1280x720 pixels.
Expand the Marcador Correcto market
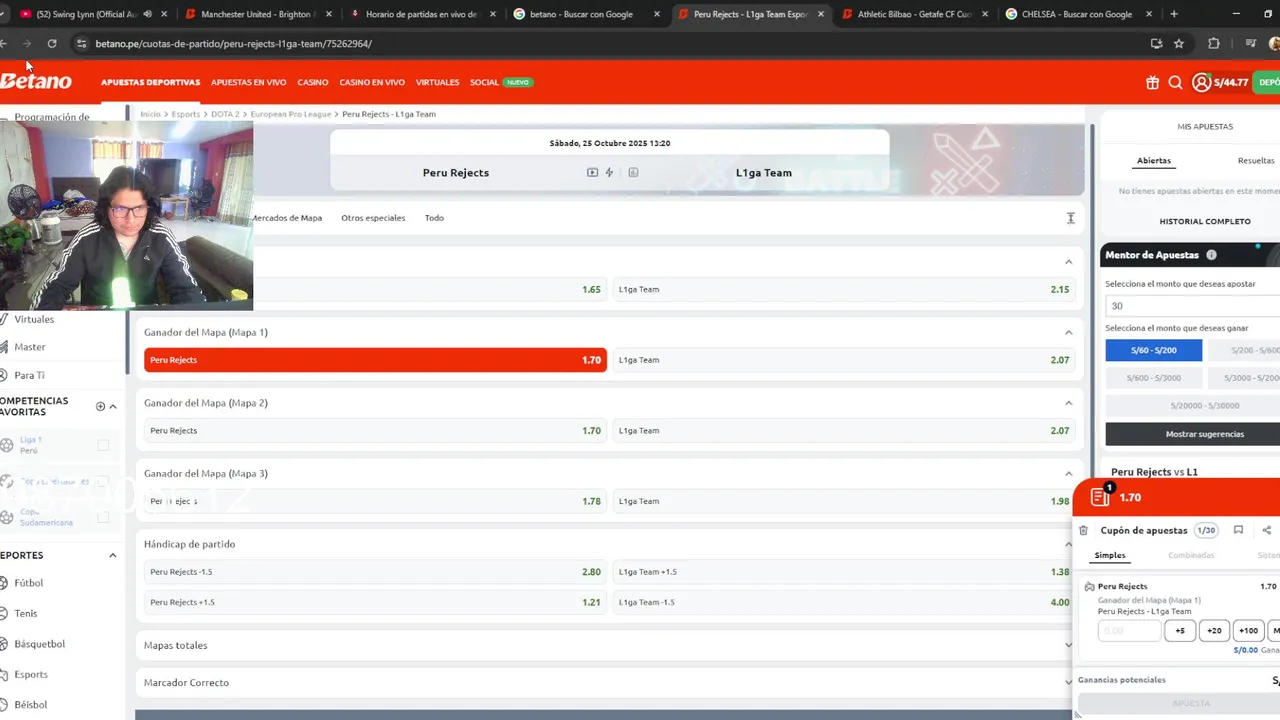pos(1068,683)
